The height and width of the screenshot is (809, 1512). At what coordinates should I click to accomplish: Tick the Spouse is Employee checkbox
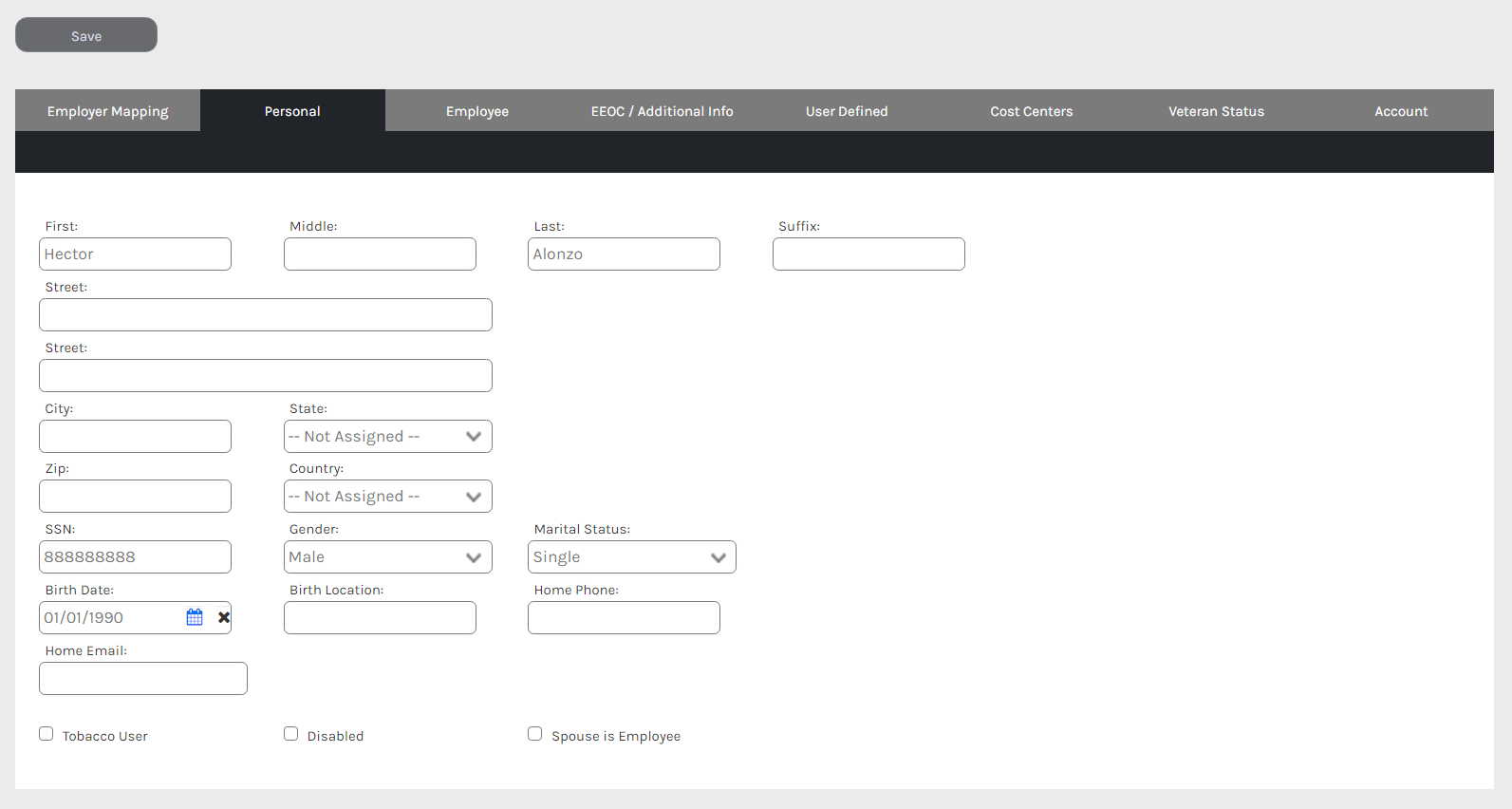coord(534,733)
